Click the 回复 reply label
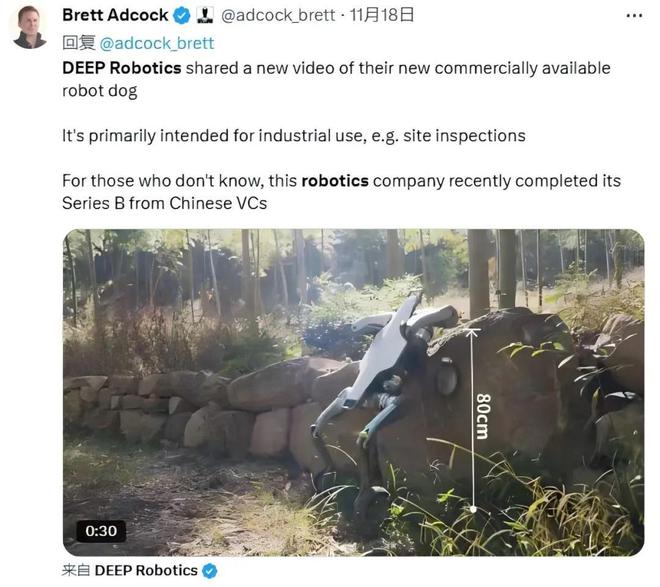Screen dimensions: 660x587 pos(79,43)
